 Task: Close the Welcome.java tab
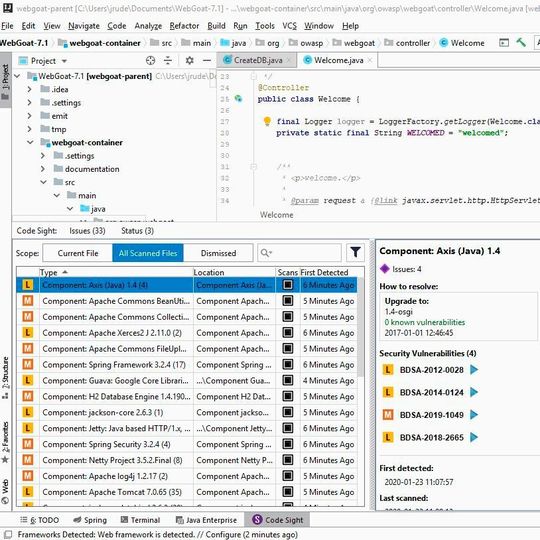[370, 60]
